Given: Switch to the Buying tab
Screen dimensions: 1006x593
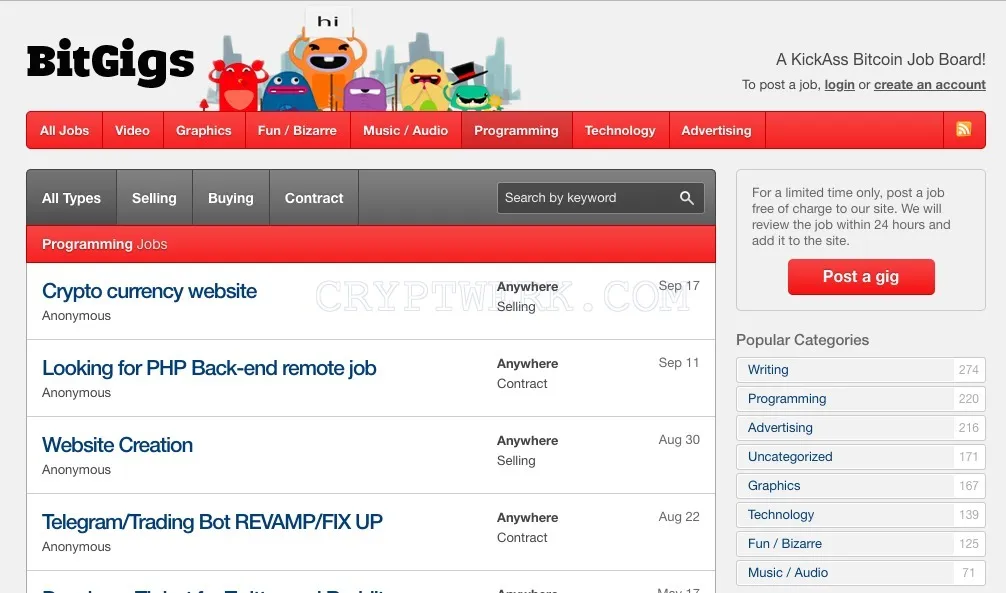Looking at the screenshot, I should click(x=231, y=198).
